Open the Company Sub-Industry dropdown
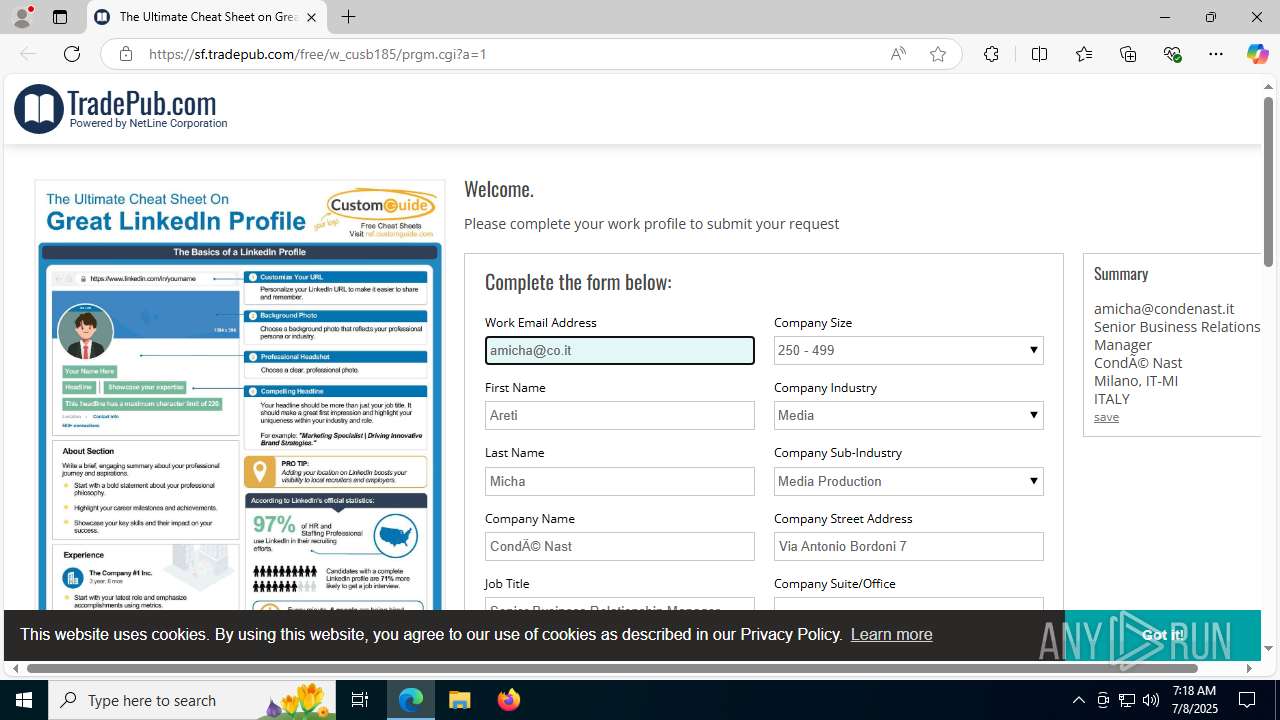 (x=909, y=481)
